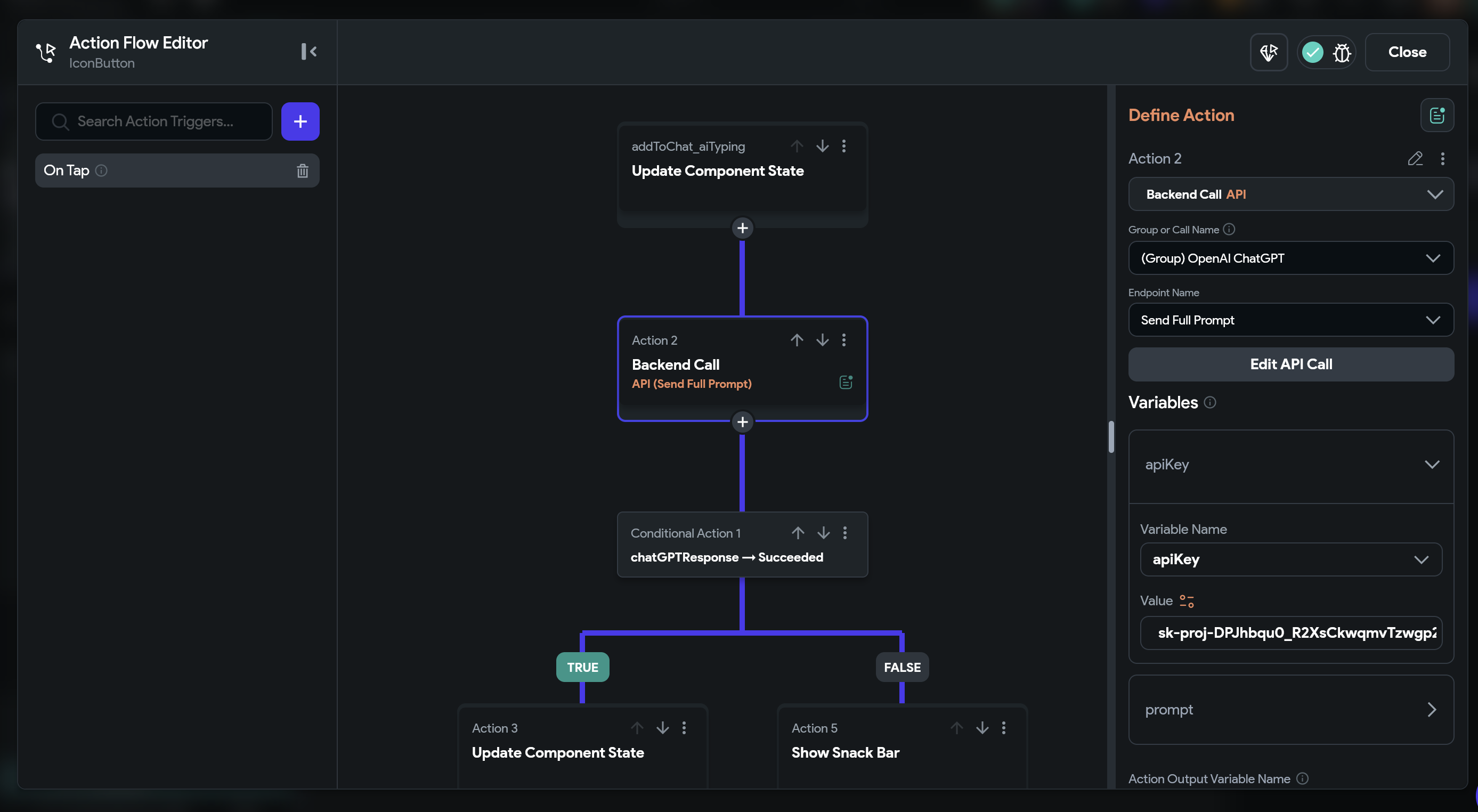Click the 'Define Action' heading

tap(1181, 115)
